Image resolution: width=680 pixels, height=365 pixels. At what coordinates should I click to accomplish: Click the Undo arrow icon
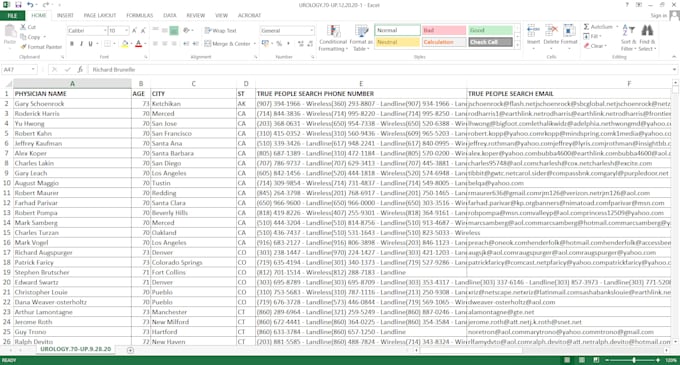click(30, 5)
